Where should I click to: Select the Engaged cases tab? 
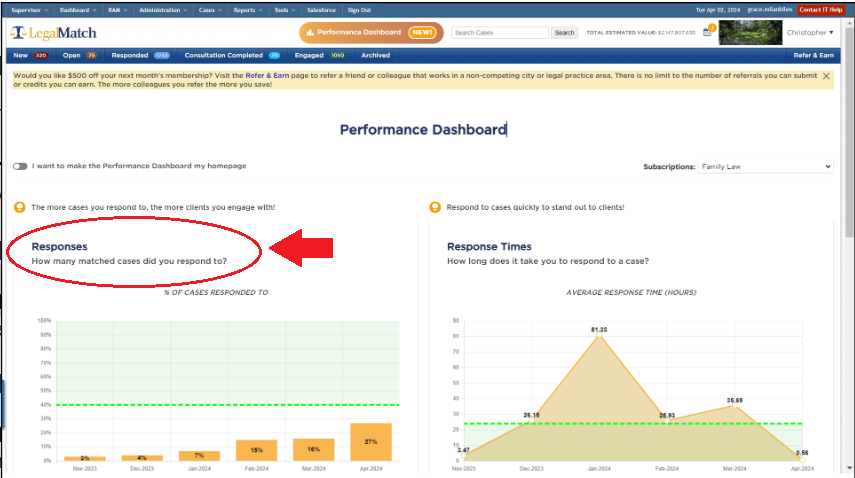pos(318,55)
